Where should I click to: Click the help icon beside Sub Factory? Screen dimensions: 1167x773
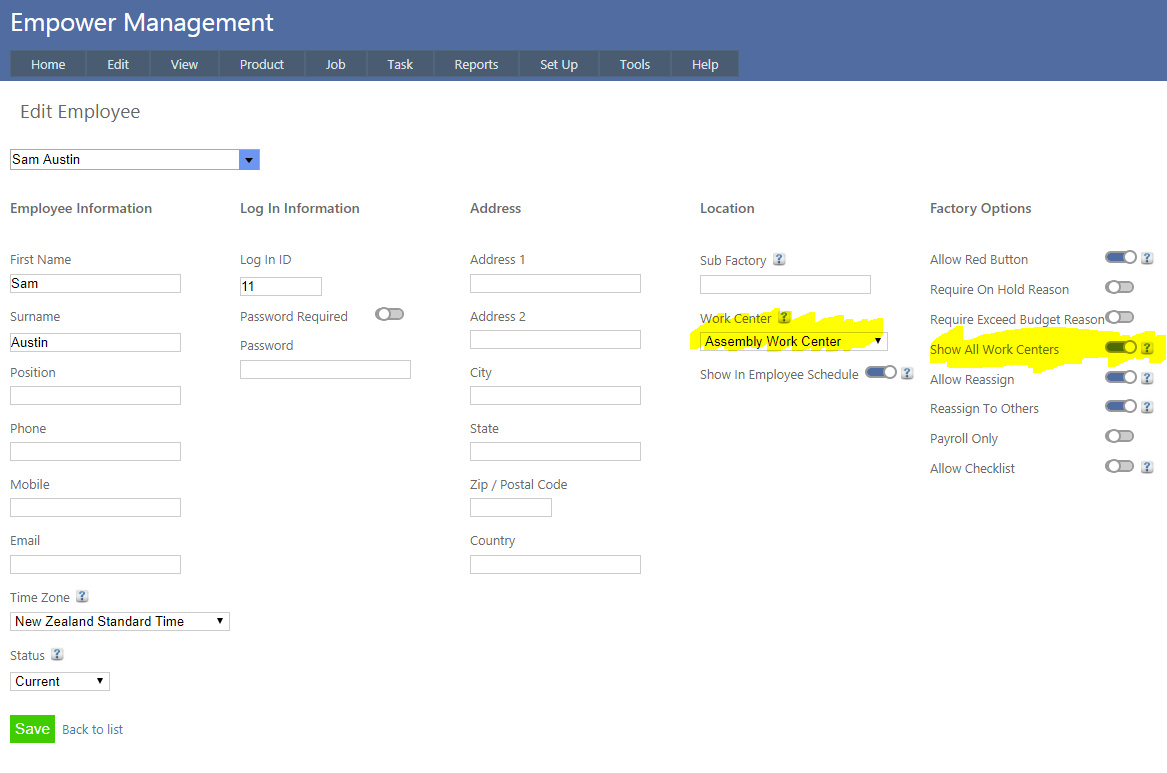779,260
